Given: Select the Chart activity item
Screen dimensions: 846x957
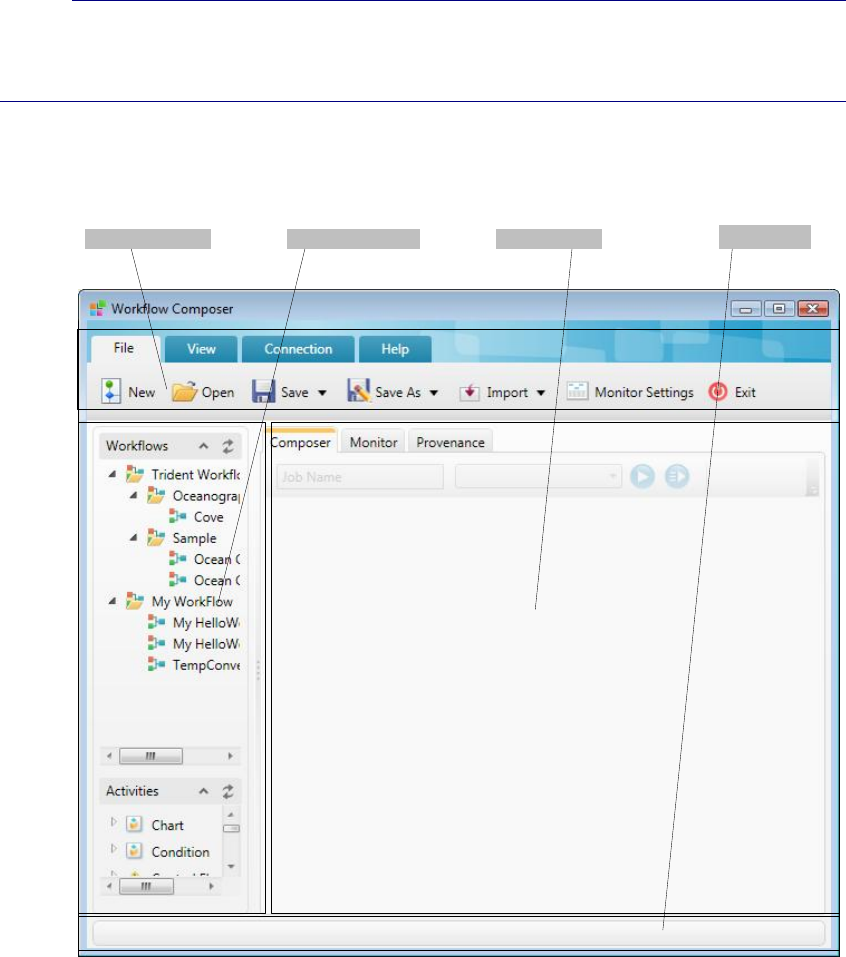Looking at the screenshot, I should point(167,825).
